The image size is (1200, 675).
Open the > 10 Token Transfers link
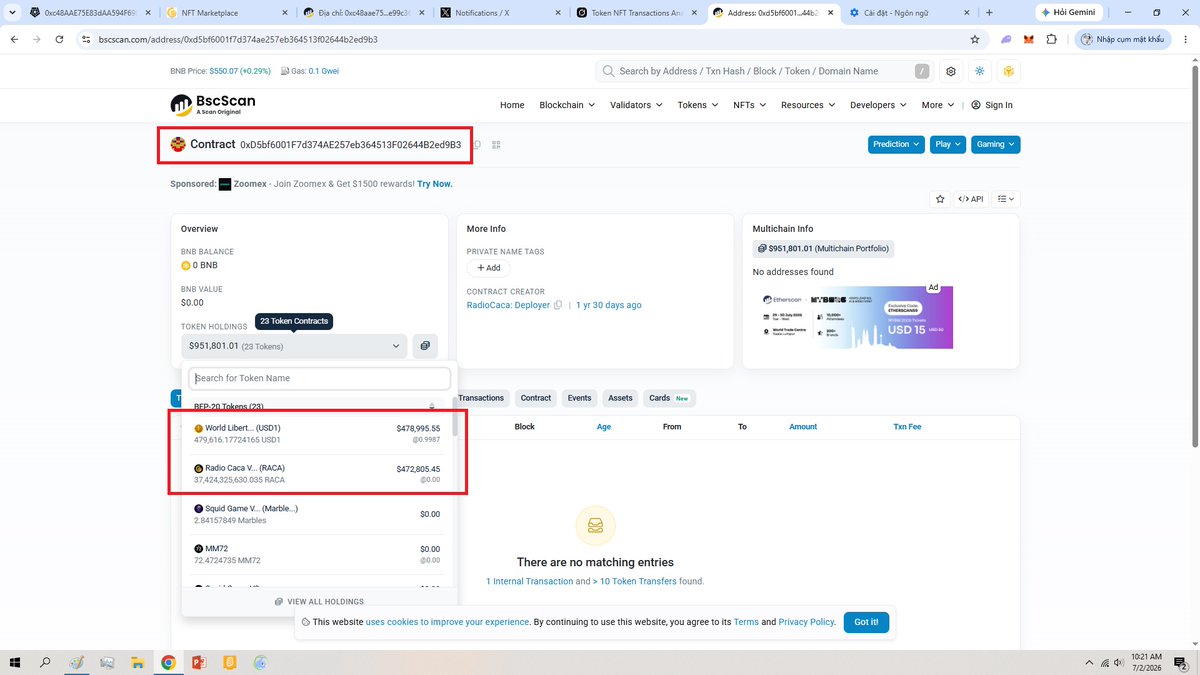(x=634, y=581)
